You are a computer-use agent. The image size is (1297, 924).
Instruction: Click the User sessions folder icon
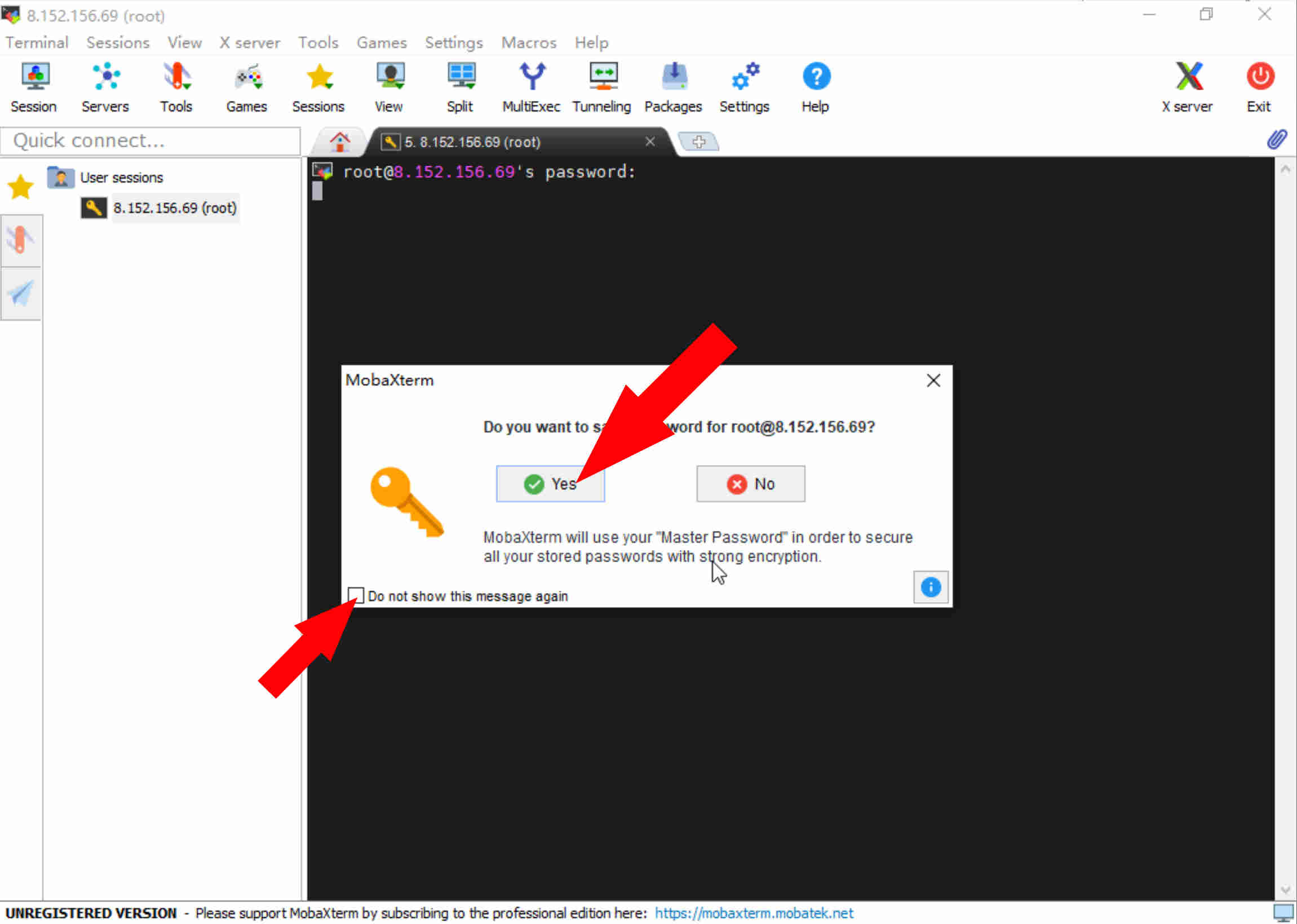tap(61, 177)
